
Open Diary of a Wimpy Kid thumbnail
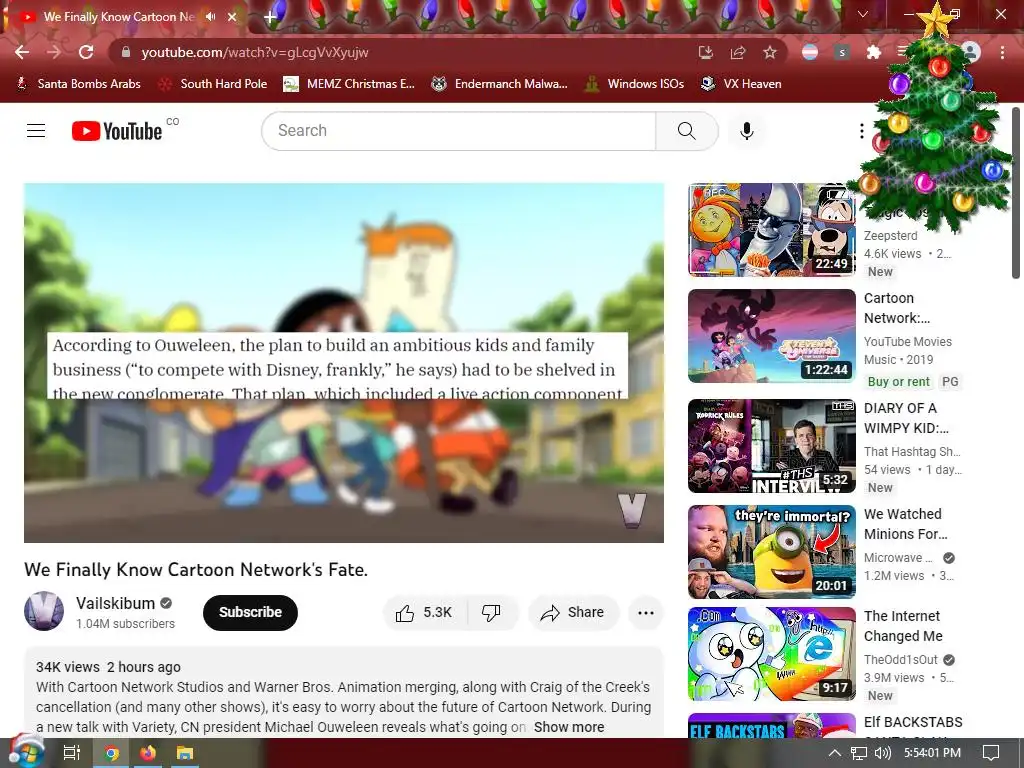[771, 446]
